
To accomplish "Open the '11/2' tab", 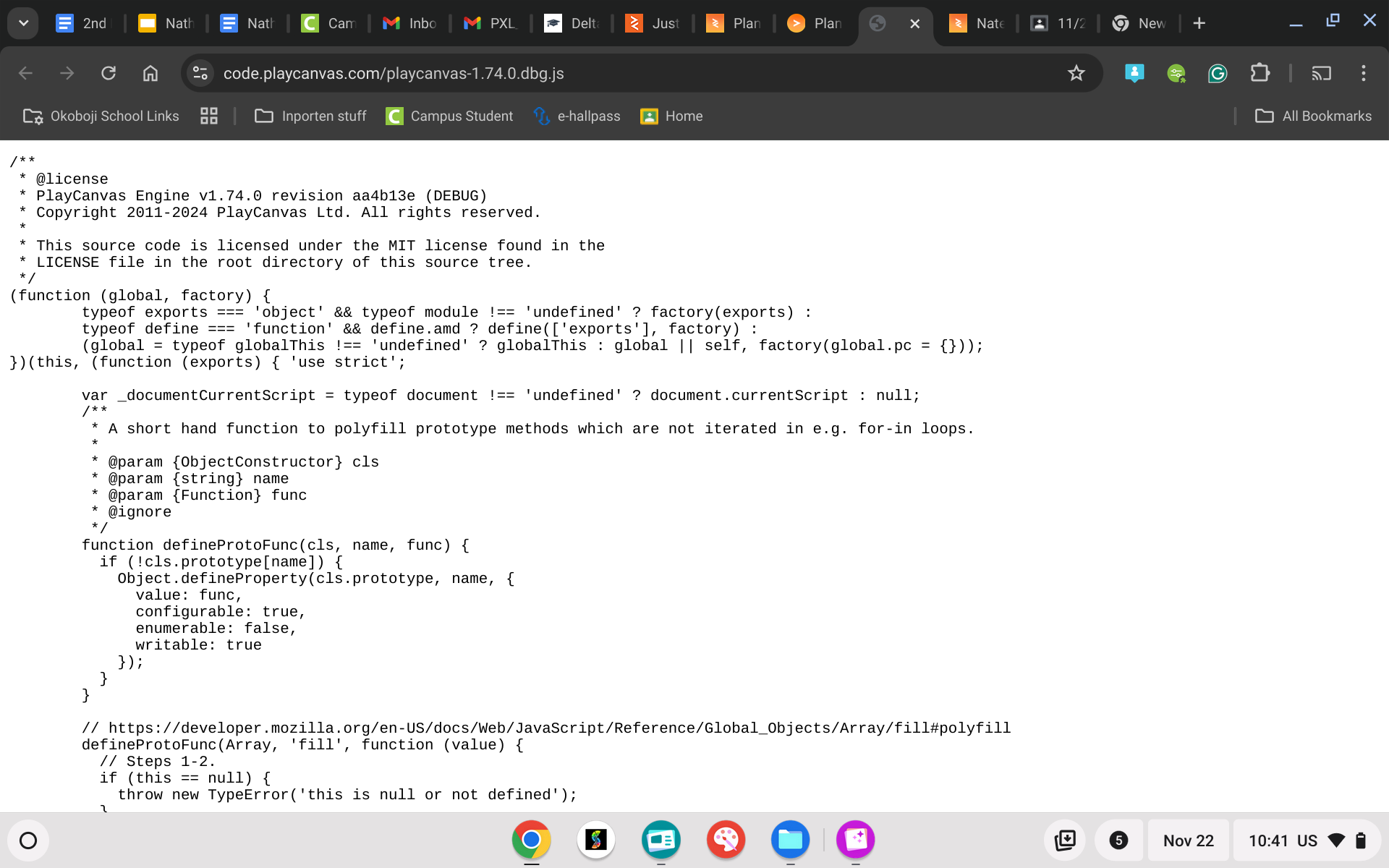I will (1058, 23).
